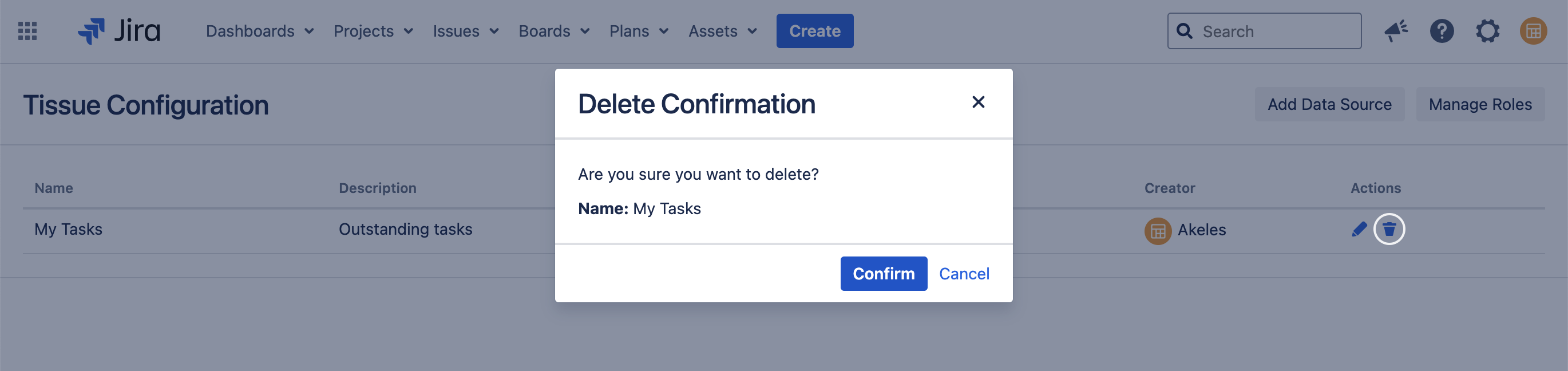Viewport: 1568px width, 371px height.
Task: Open the Boards menu
Action: (x=554, y=31)
